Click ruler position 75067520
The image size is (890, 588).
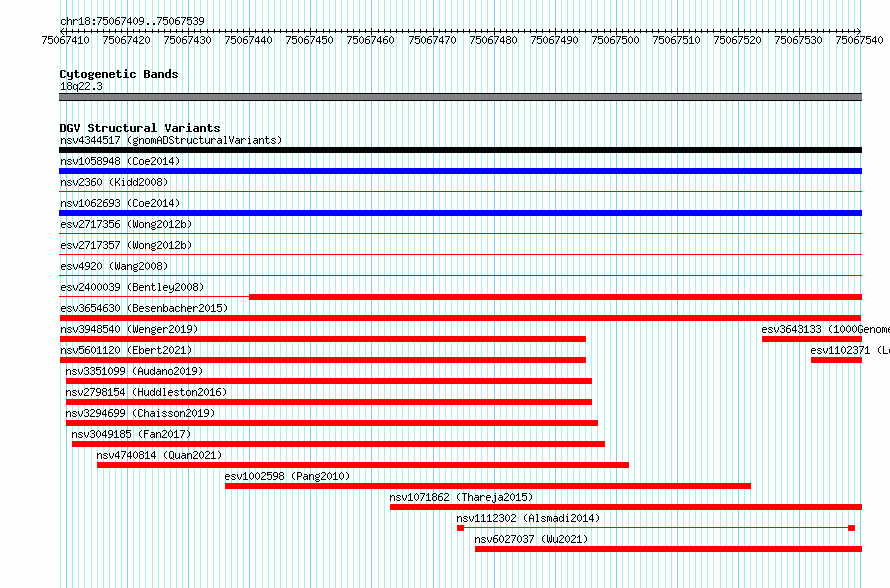click(x=737, y=40)
